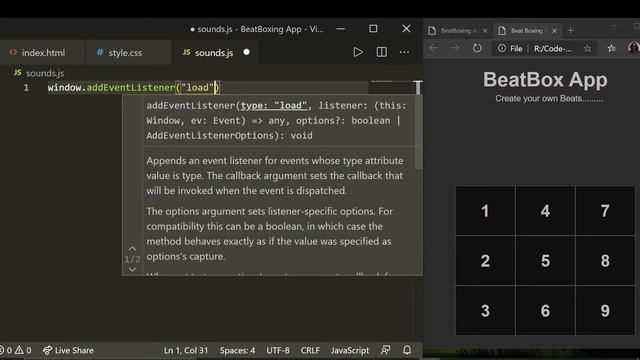Split the editor with the layout icon
640x360 pixels.
click(x=382, y=52)
